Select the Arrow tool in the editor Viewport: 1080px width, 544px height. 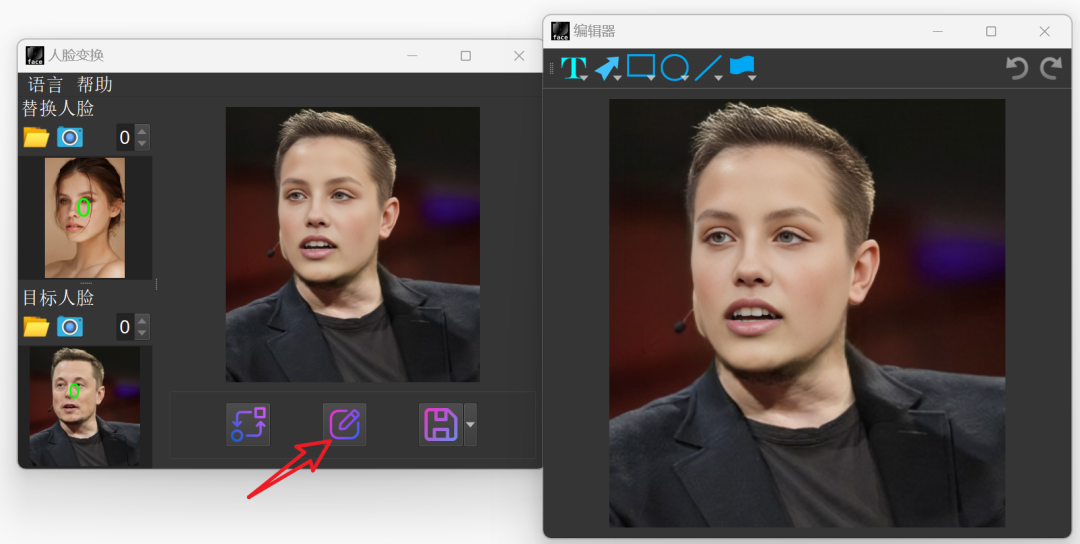[606, 67]
